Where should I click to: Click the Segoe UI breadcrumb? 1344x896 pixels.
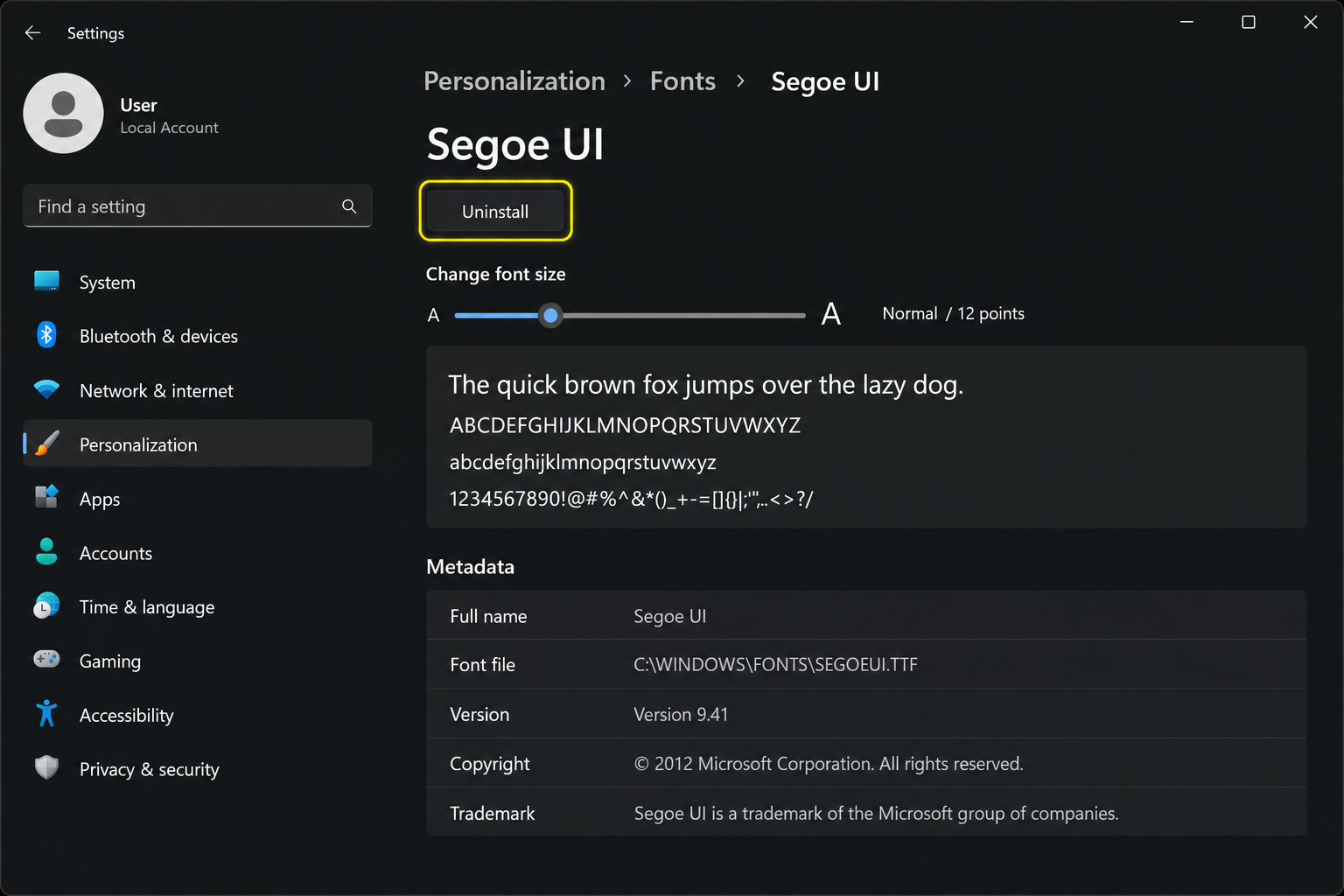click(825, 81)
